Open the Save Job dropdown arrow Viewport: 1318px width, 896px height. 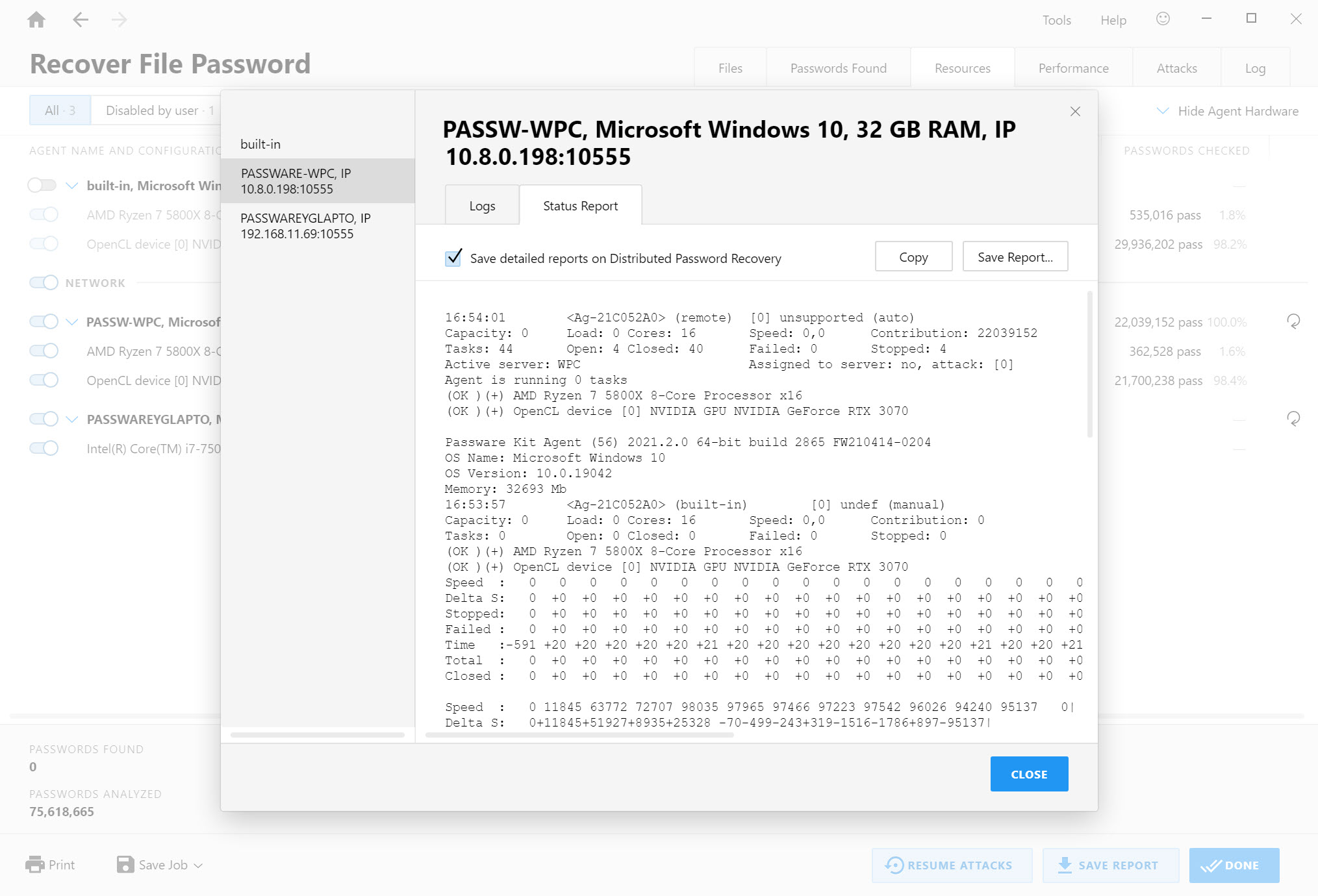pos(198,864)
